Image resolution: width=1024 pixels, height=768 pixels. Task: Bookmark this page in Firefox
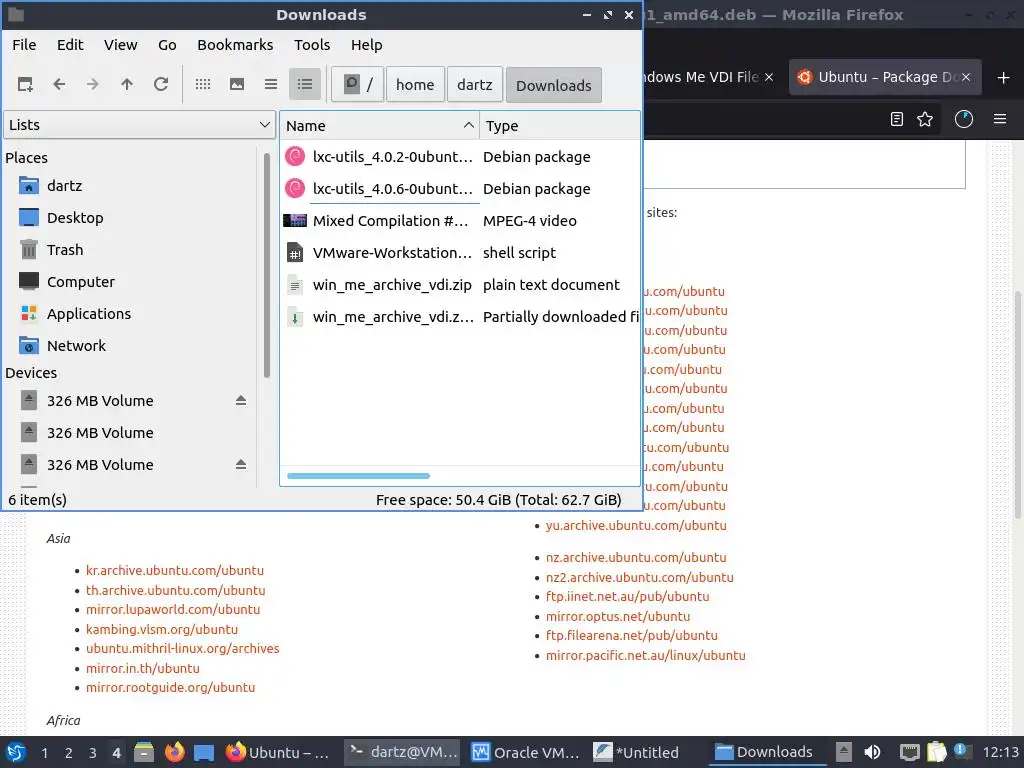(925, 119)
